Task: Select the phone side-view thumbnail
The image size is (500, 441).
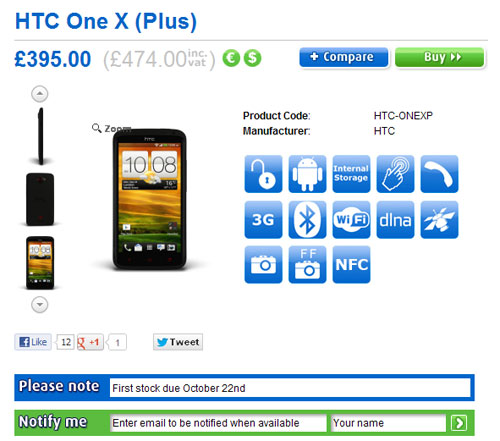Action: tap(41, 136)
